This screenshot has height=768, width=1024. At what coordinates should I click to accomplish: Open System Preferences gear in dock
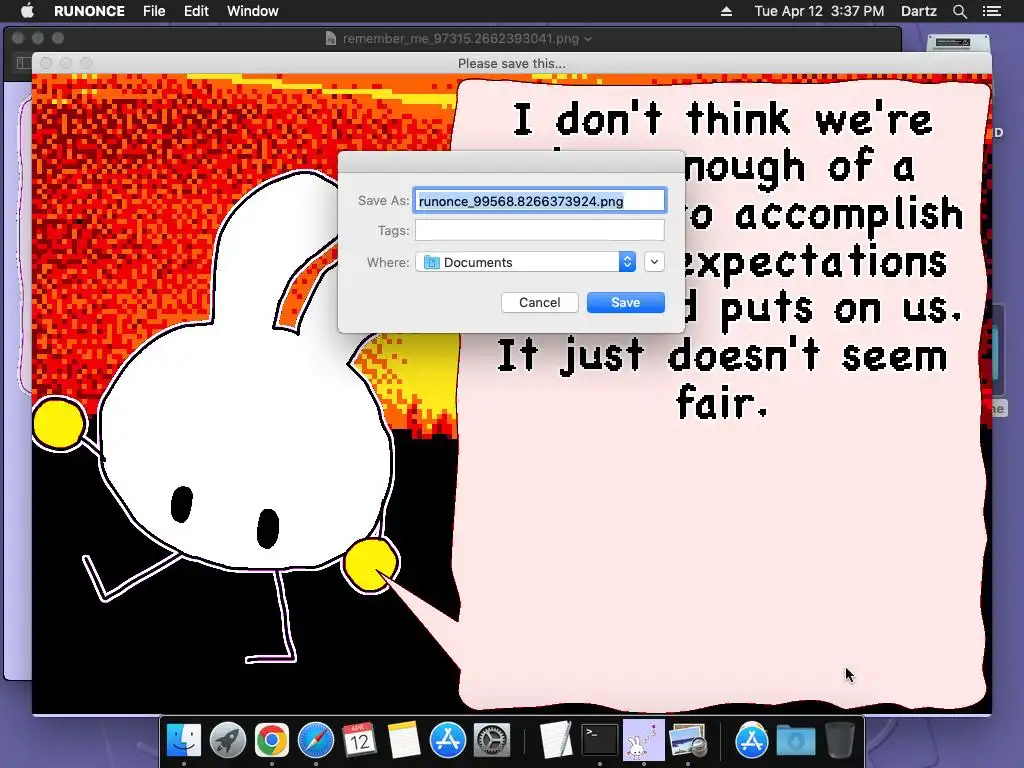point(491,741)
